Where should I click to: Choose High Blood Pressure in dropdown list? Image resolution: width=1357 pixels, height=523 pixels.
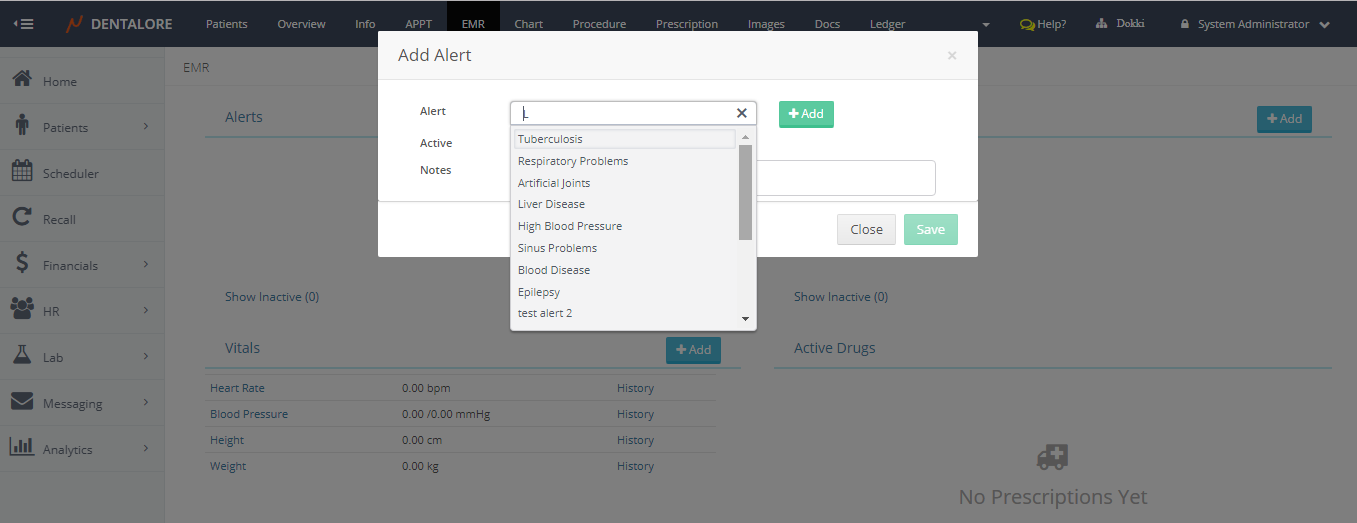[x=569, y=226]
